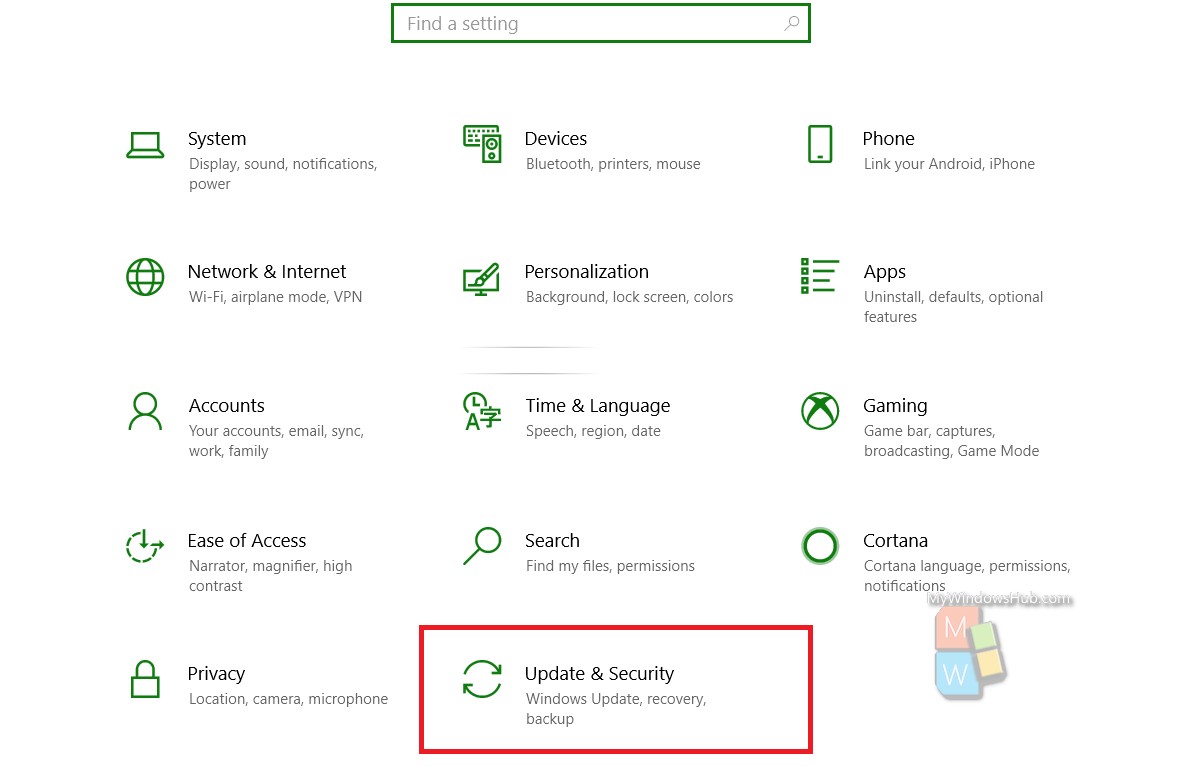Open Network & Internet title
The height and width of the screenshot is (767, 1182).
(x=267, y=272)
